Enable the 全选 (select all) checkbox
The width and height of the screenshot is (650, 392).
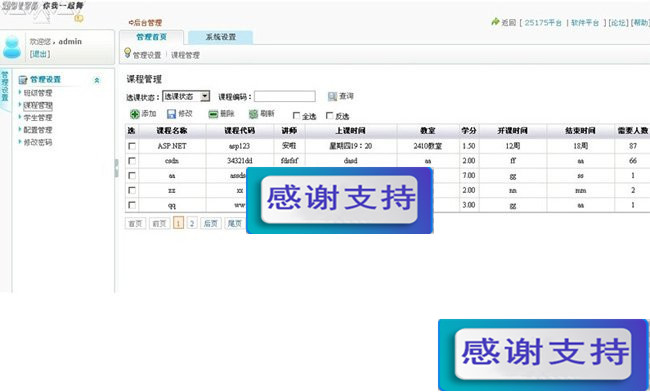pos(296,116)
